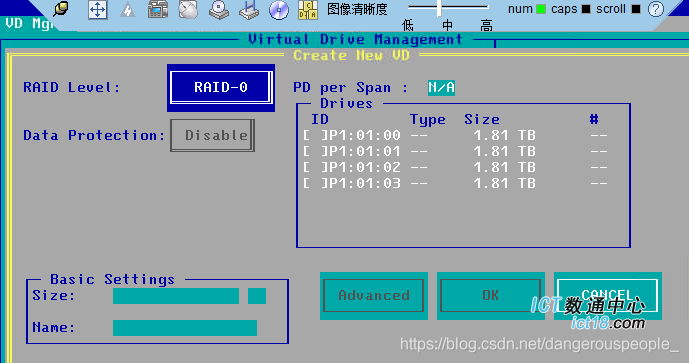
Task: Click the Type column header in Drives
Action: click(428, 120)
